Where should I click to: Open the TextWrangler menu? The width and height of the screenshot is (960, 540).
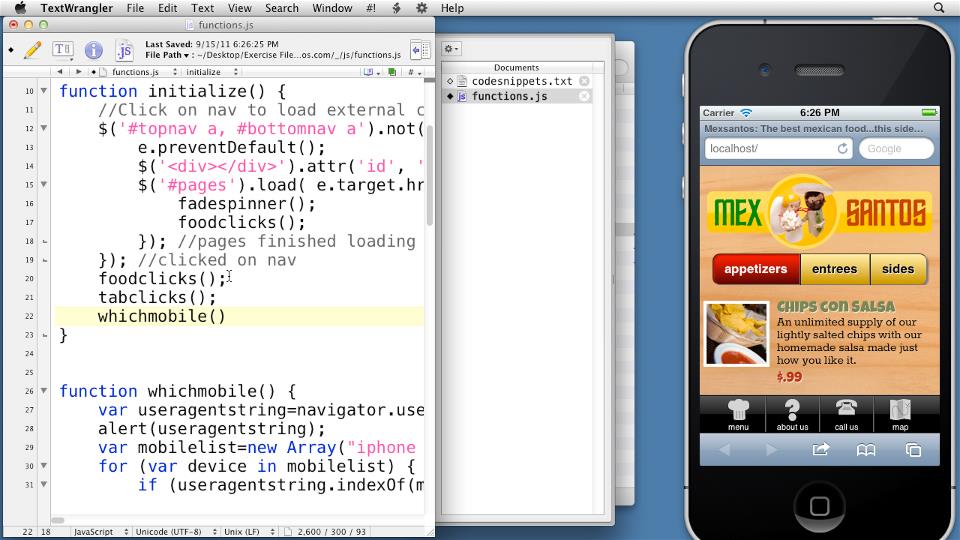point(77,8)
